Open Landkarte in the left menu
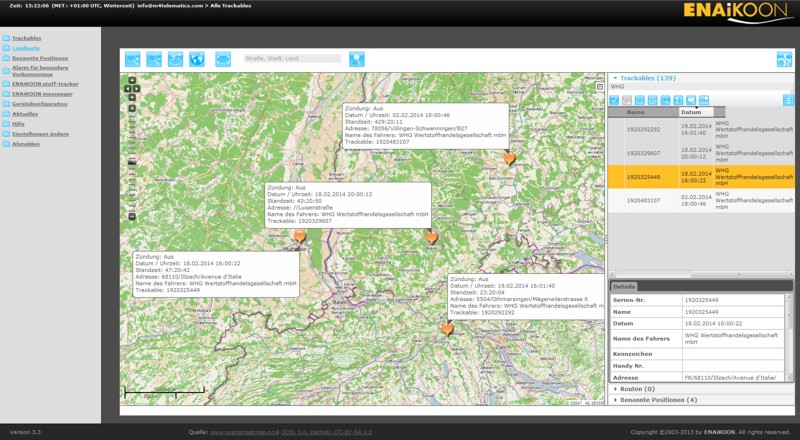Image resolution: width=800 pixels, height=440 pixels. pos(26,48)
